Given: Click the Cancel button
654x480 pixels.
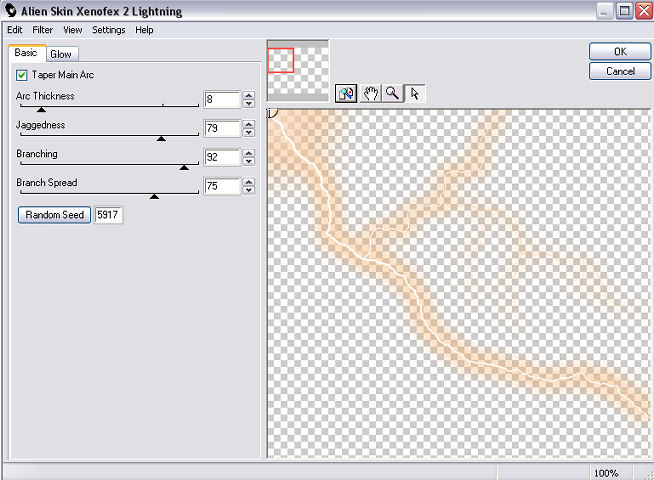Looking at the screenshot, I should (x=620, y=71).
